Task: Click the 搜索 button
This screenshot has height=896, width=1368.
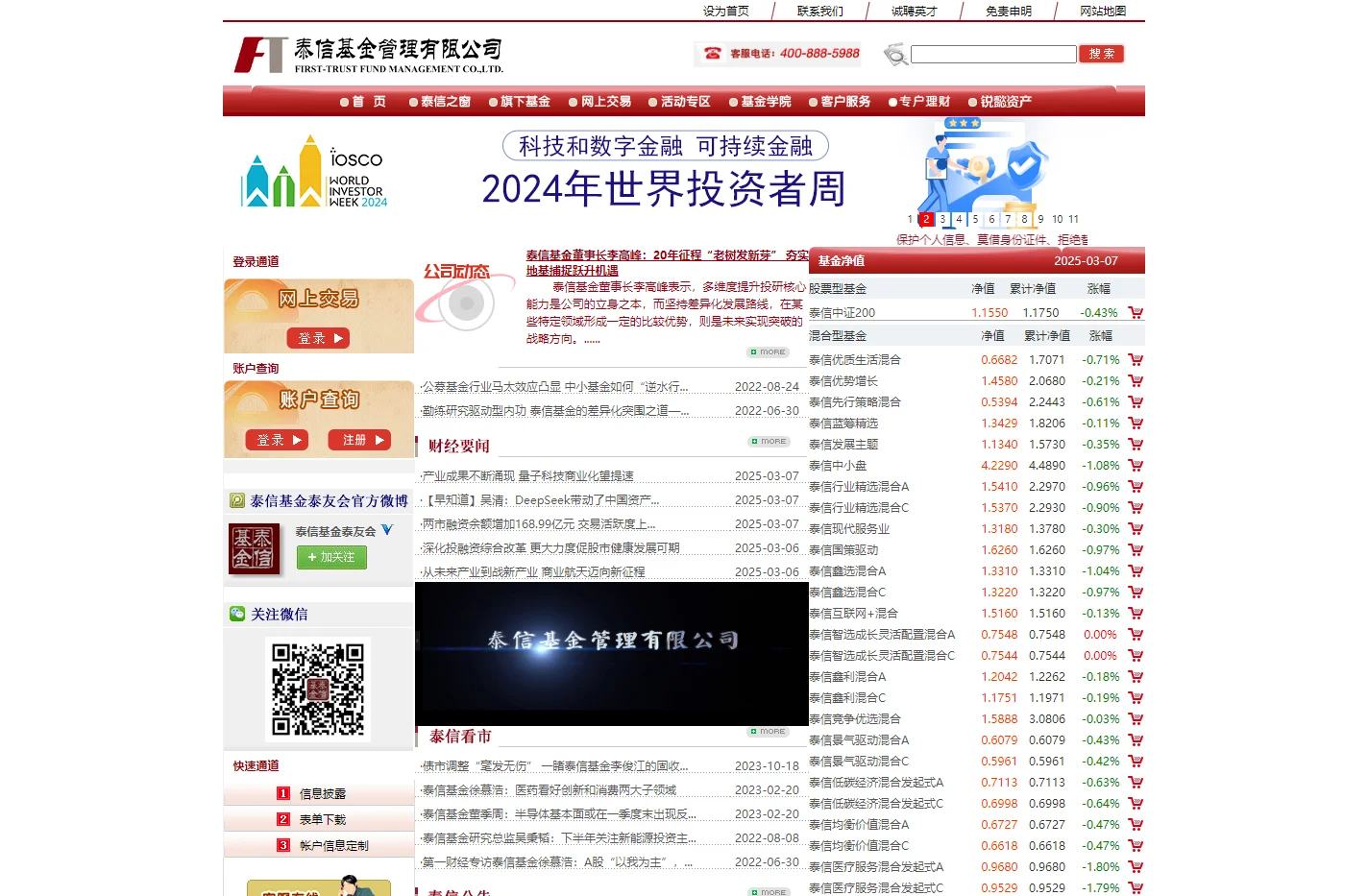Action: [x=1101, y=54]
